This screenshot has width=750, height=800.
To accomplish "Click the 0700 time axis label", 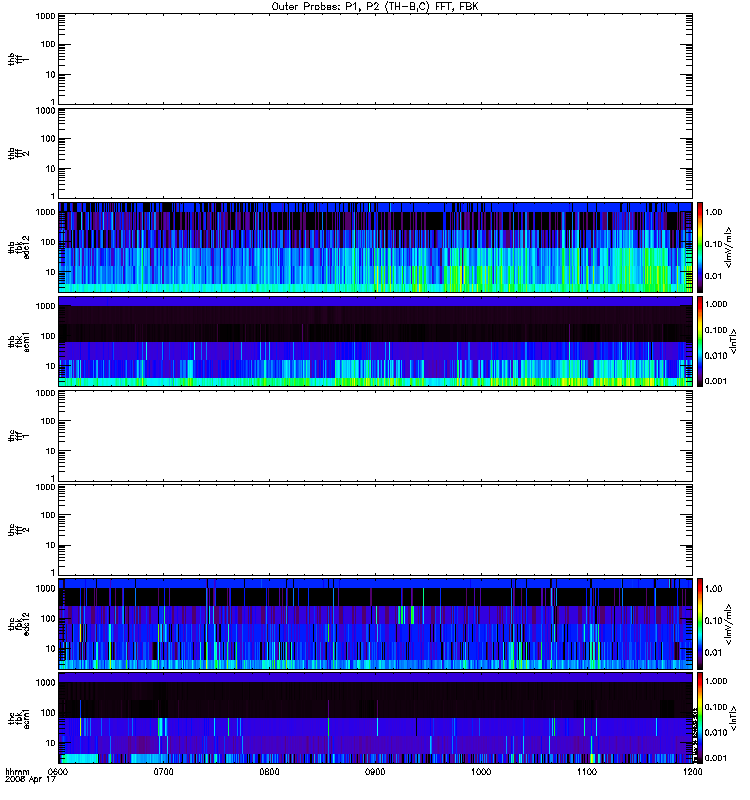I will point(163,772).
